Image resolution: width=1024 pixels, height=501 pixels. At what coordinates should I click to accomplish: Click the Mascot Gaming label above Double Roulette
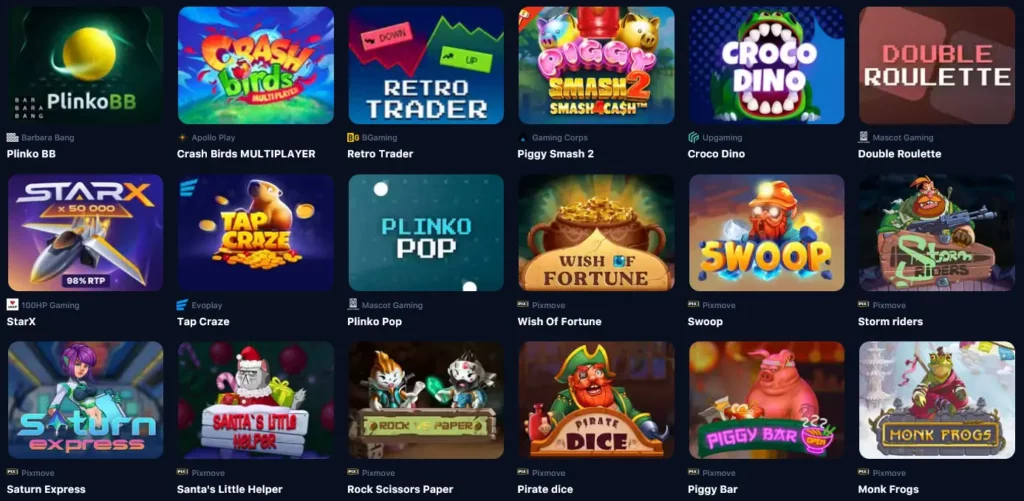903,138
